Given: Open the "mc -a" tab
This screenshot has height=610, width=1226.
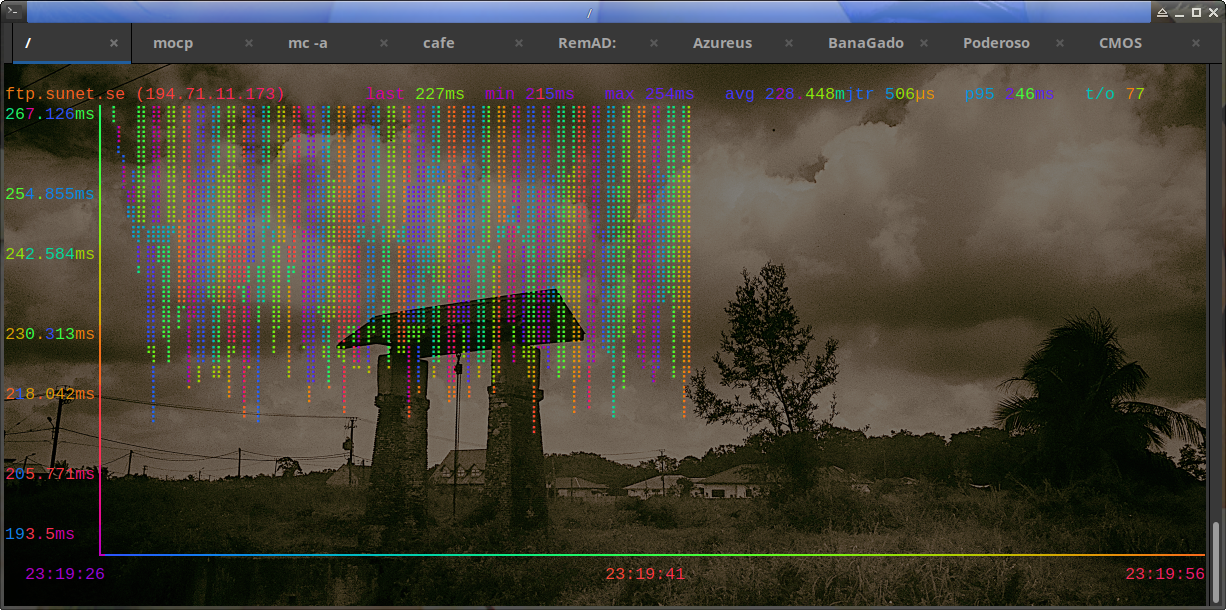Looking at the screenshot, I should (x=307, y=44).
